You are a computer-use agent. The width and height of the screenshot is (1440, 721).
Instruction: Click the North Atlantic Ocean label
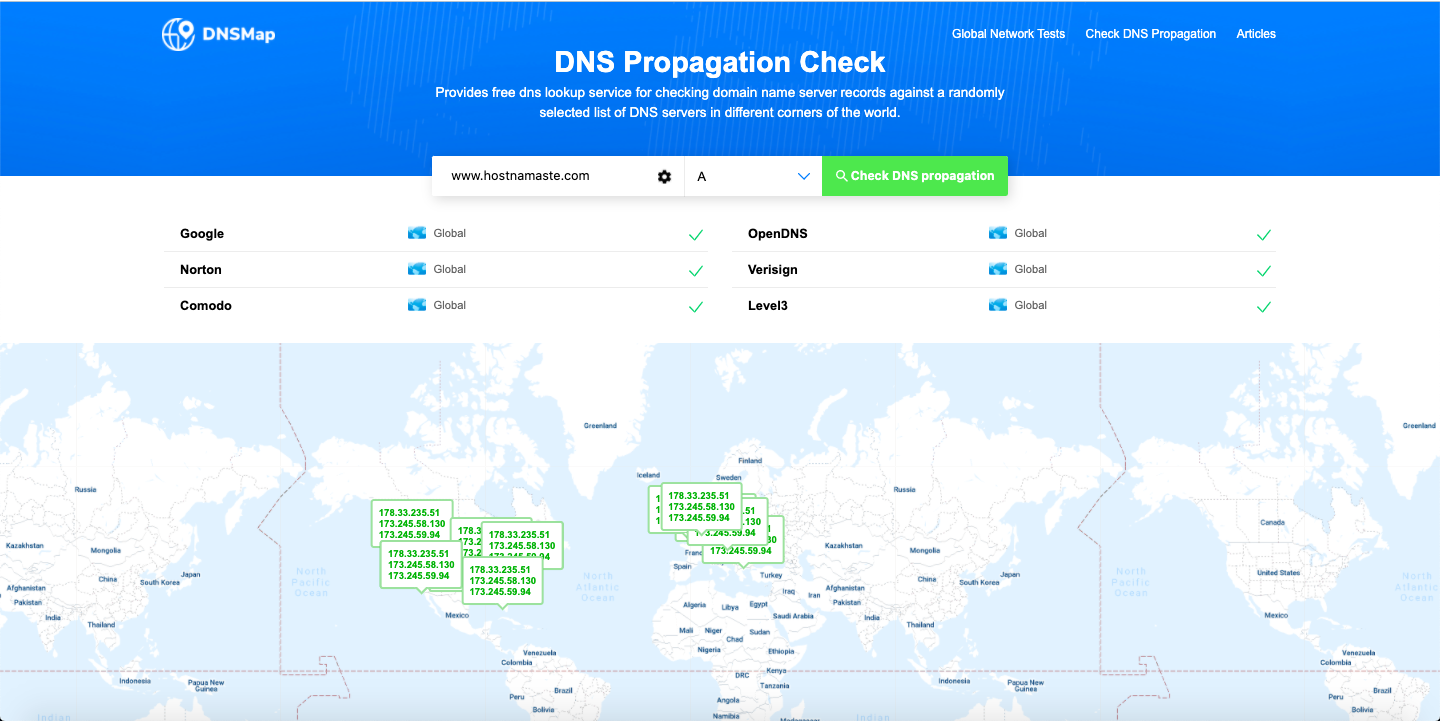click(598, 587)
